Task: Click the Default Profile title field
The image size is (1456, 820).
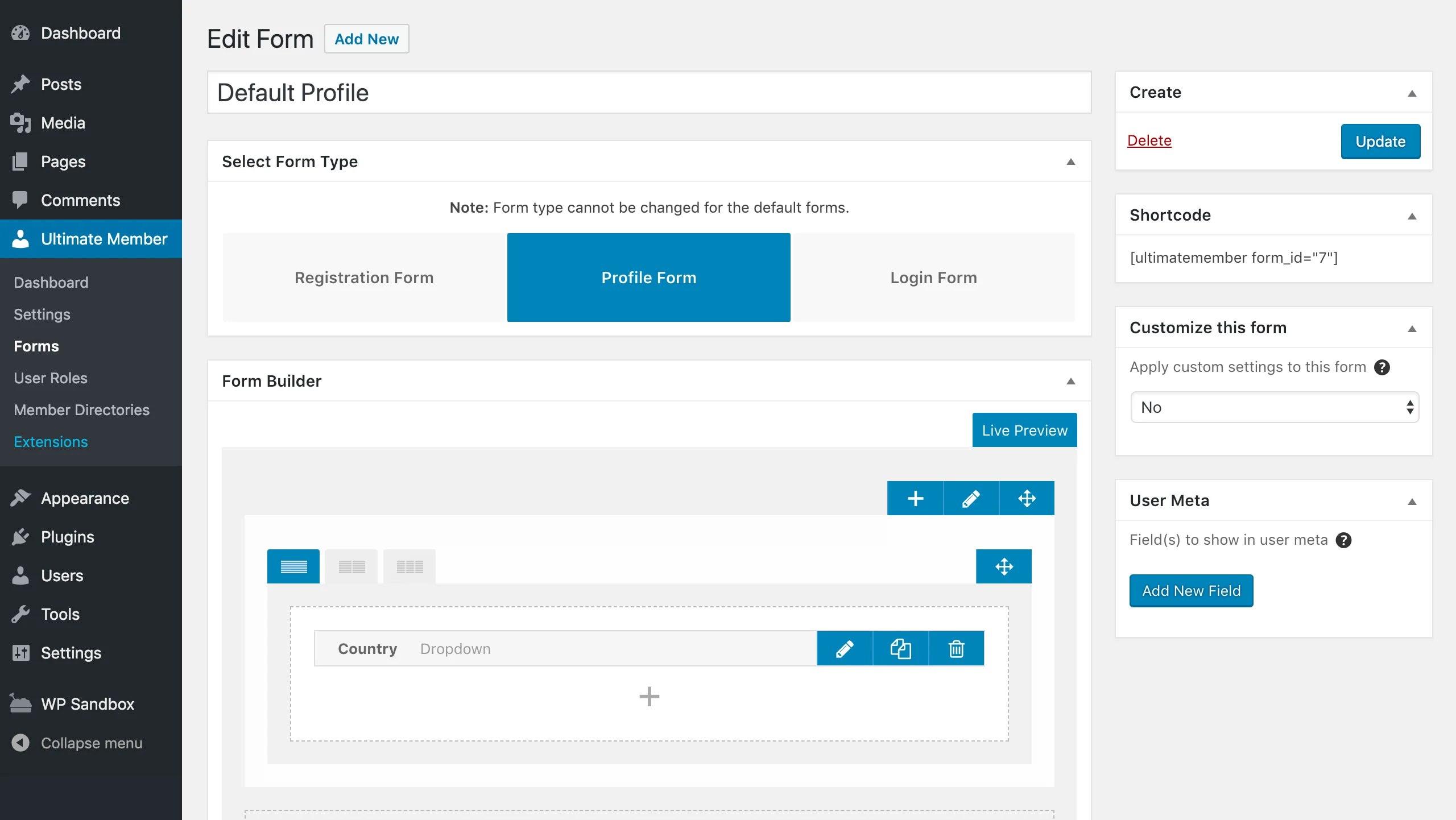Action: (649, 92)
